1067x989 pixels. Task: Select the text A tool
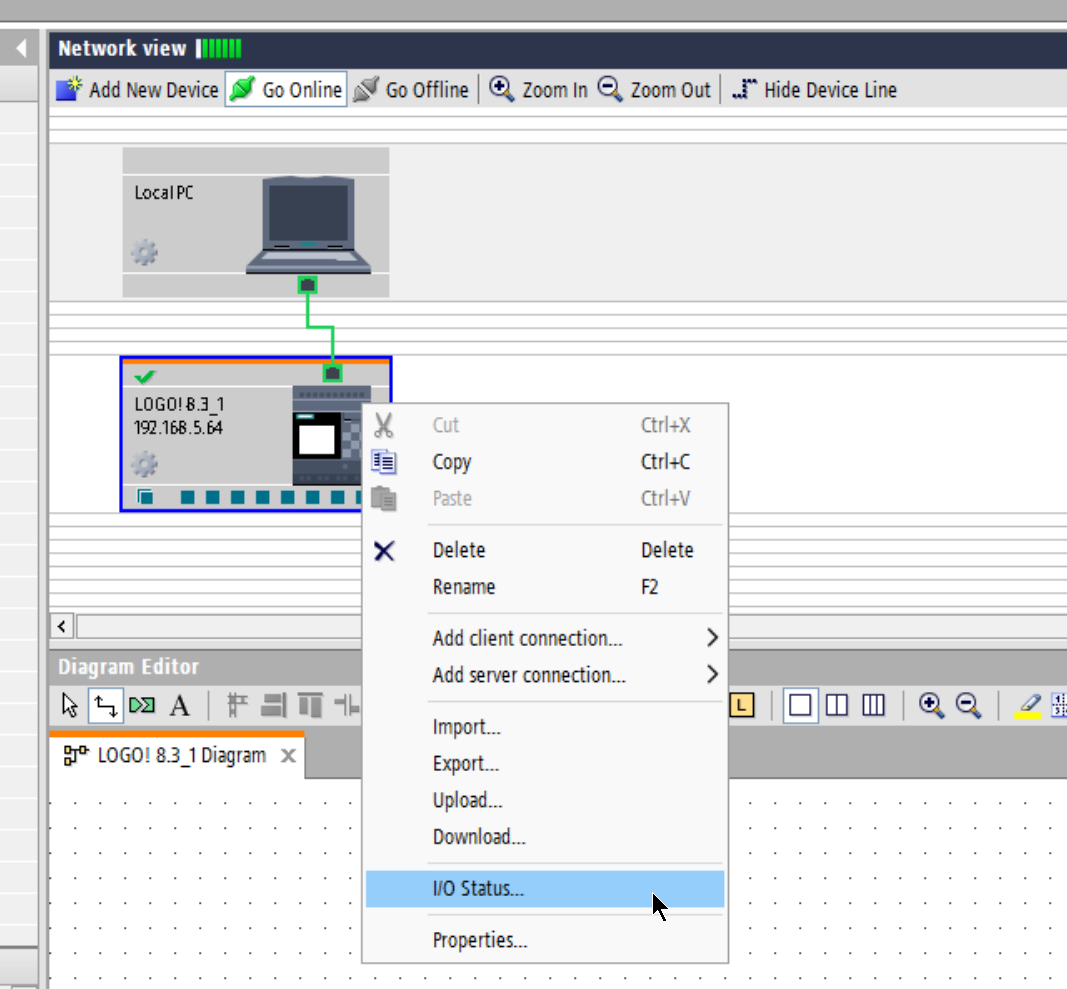(x=180, y=706)
